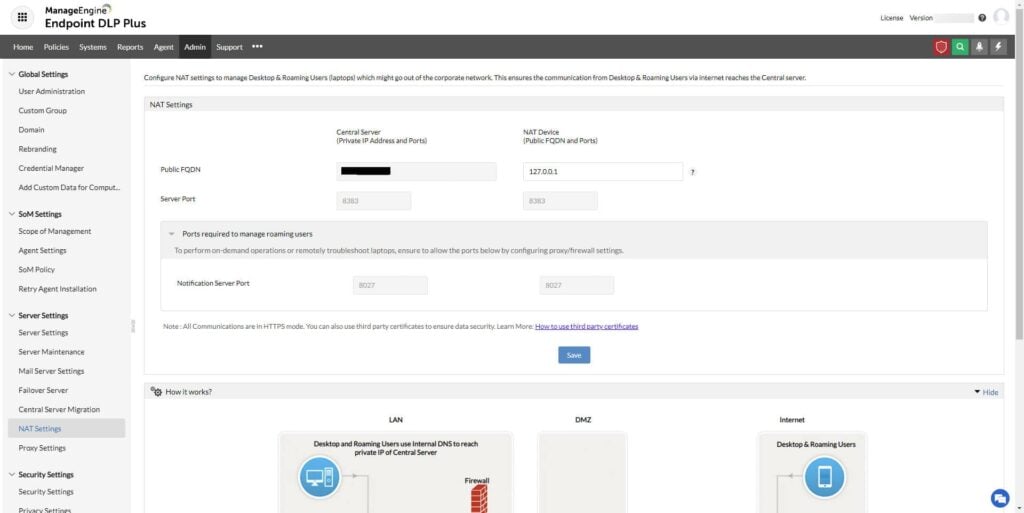Open Failover Server settings
Screen dimensions: 1024x513
click(x=43, y=390)
